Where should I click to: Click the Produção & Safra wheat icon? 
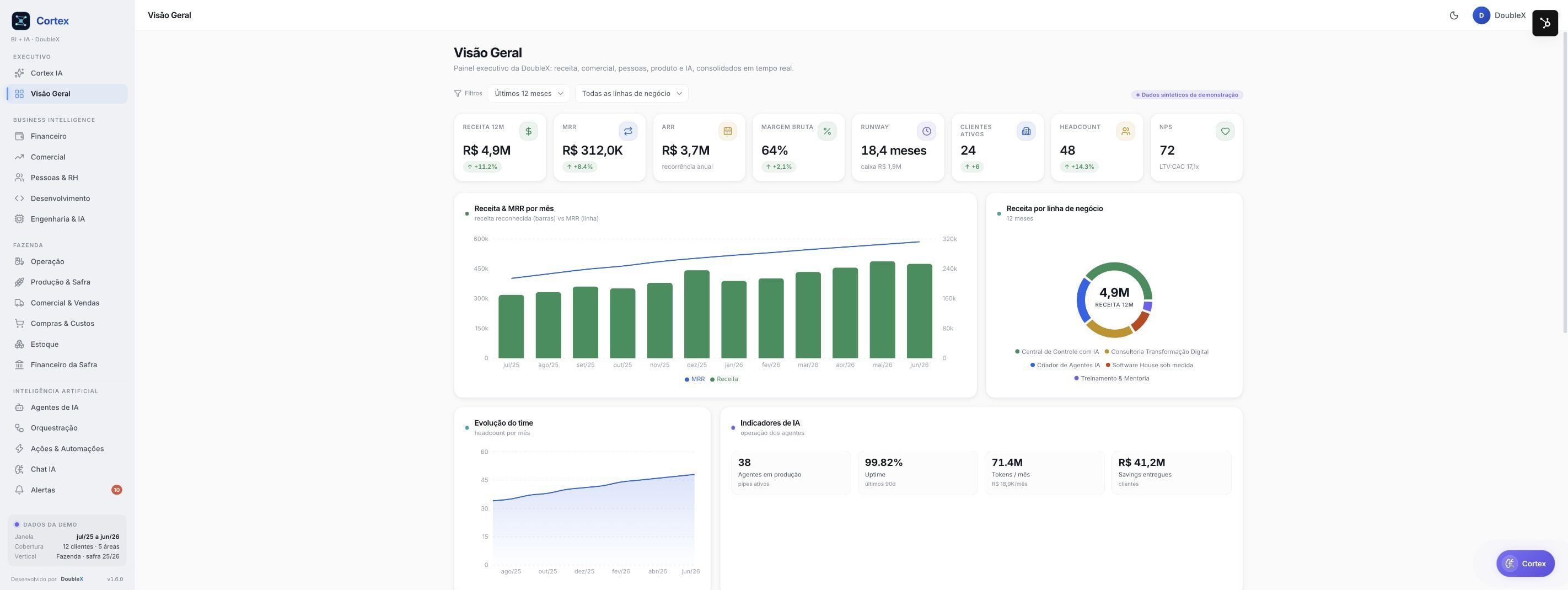point(19,282)
